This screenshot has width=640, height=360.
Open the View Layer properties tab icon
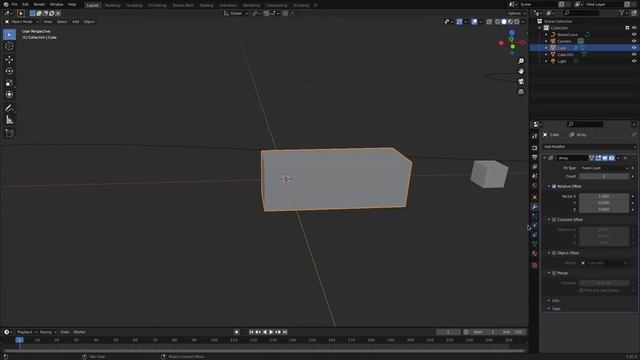tap(535, 167)
